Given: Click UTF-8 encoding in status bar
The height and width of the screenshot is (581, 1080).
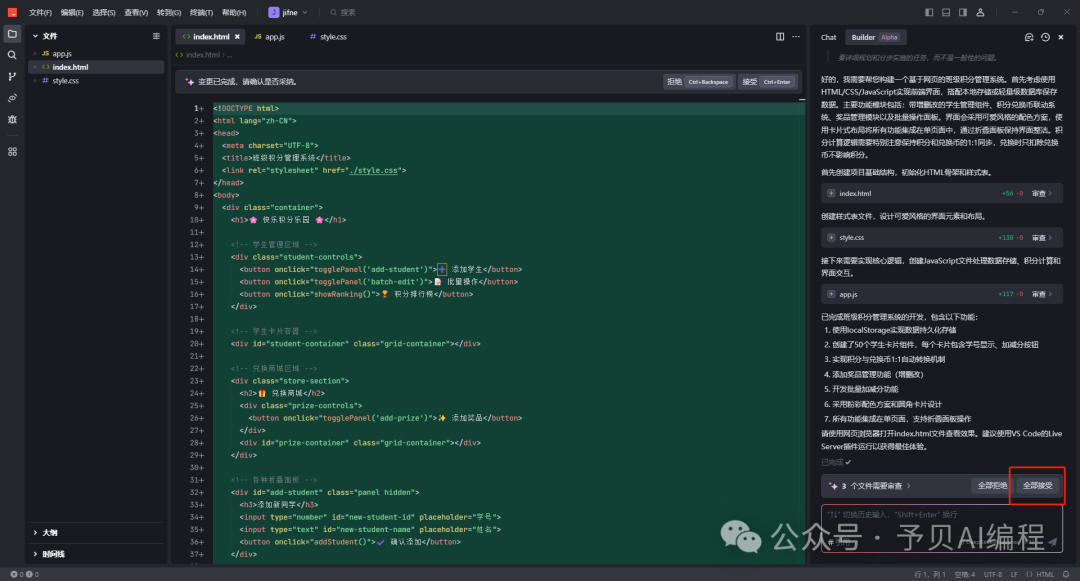Looking at the screenshot, I should (x=993, y=574).
